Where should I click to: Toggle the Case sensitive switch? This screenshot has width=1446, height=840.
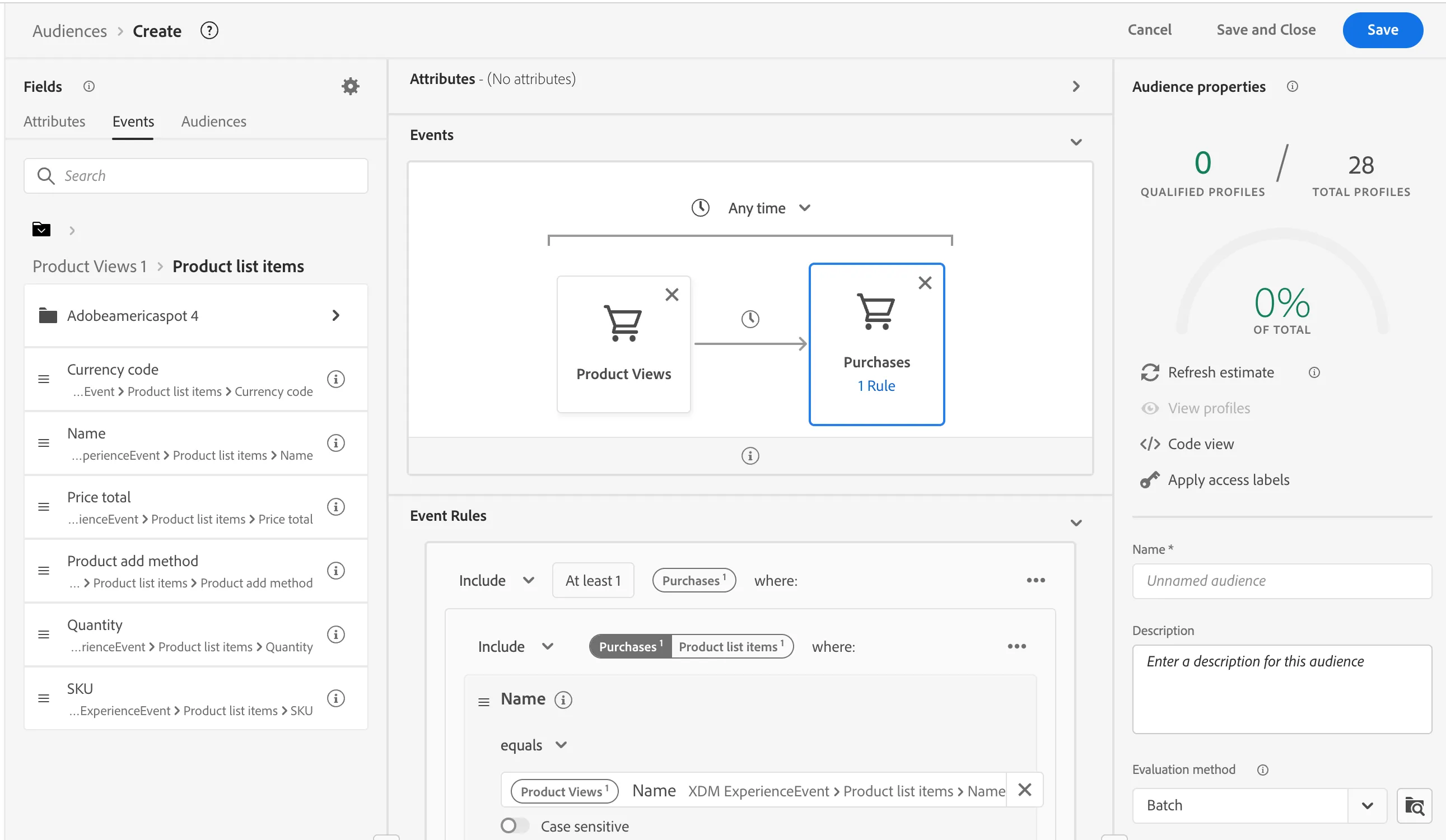[515, 825]
